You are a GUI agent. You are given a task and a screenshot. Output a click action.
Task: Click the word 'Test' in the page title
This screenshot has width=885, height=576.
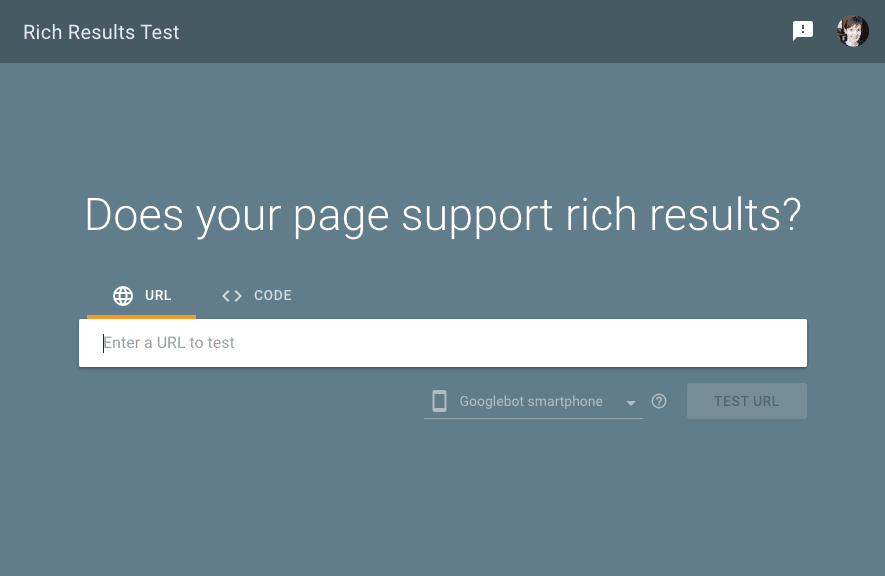[x=160, y=32]
